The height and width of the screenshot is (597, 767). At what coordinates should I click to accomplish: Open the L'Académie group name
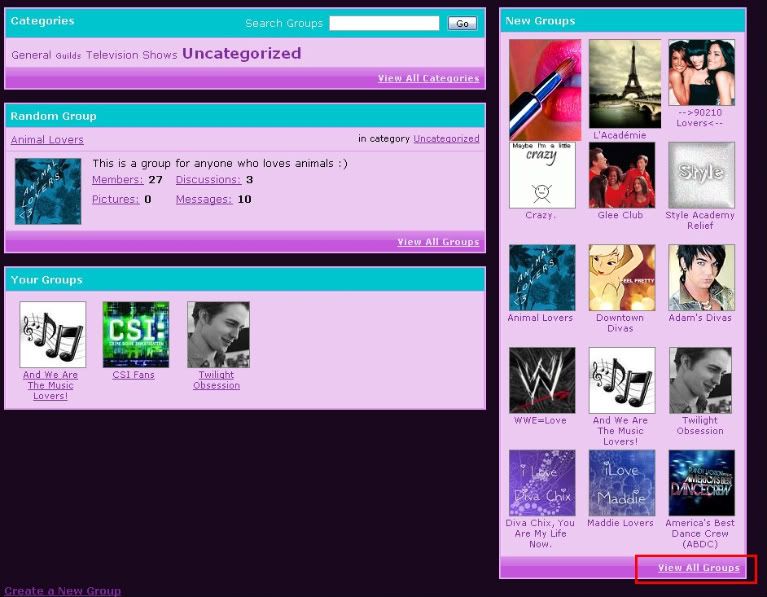[620, 135]
